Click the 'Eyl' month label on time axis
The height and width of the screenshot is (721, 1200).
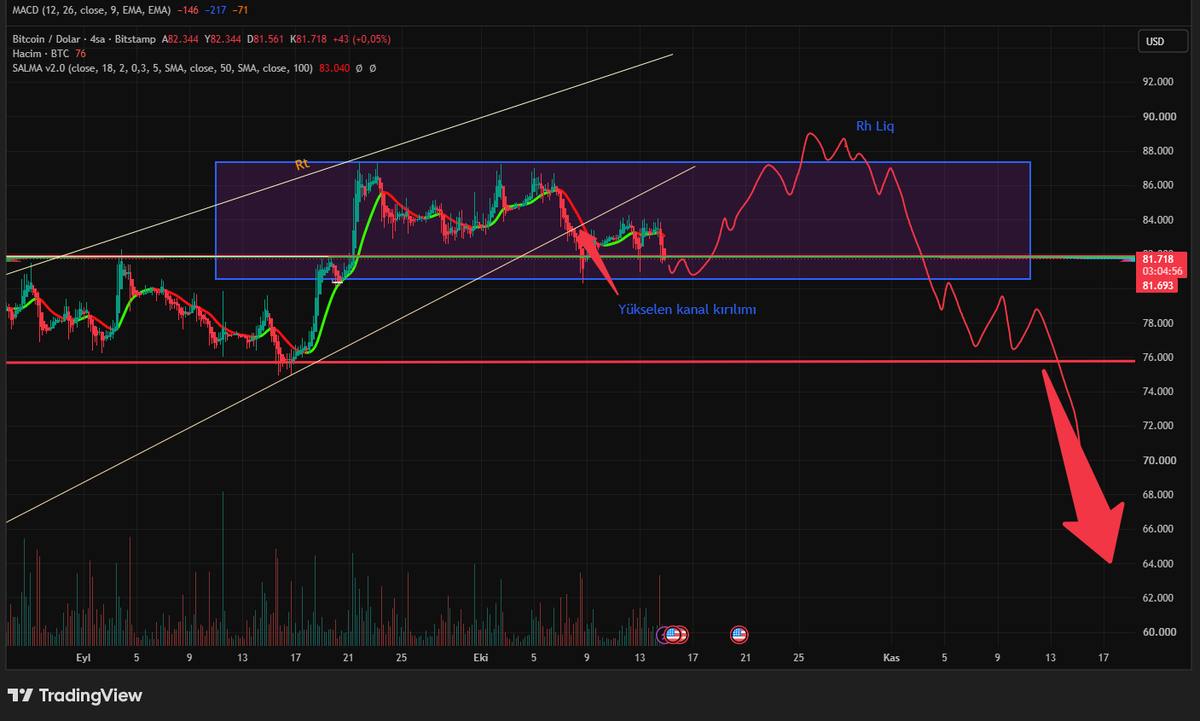[84, 658]
